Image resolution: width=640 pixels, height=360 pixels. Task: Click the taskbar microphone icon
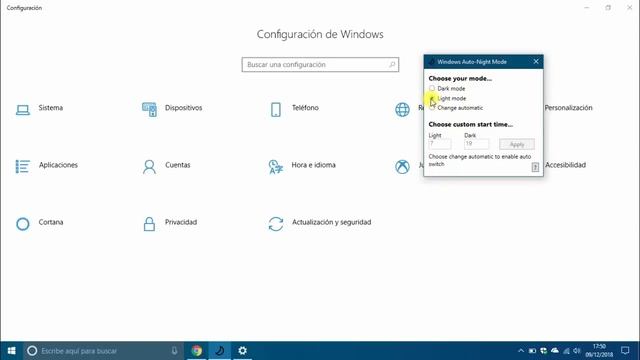click(174, 351)
